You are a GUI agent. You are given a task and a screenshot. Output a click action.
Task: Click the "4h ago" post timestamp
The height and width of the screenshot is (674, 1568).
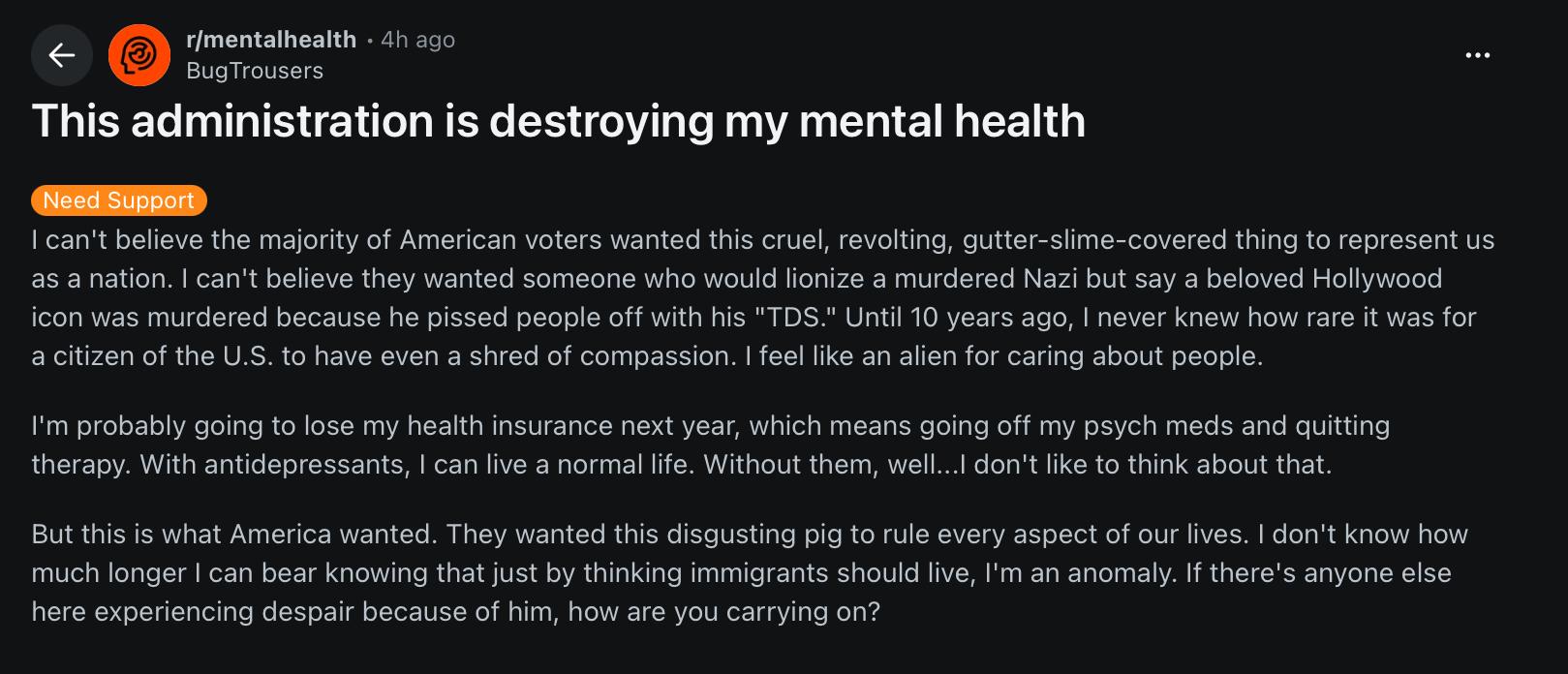(417, 40)
